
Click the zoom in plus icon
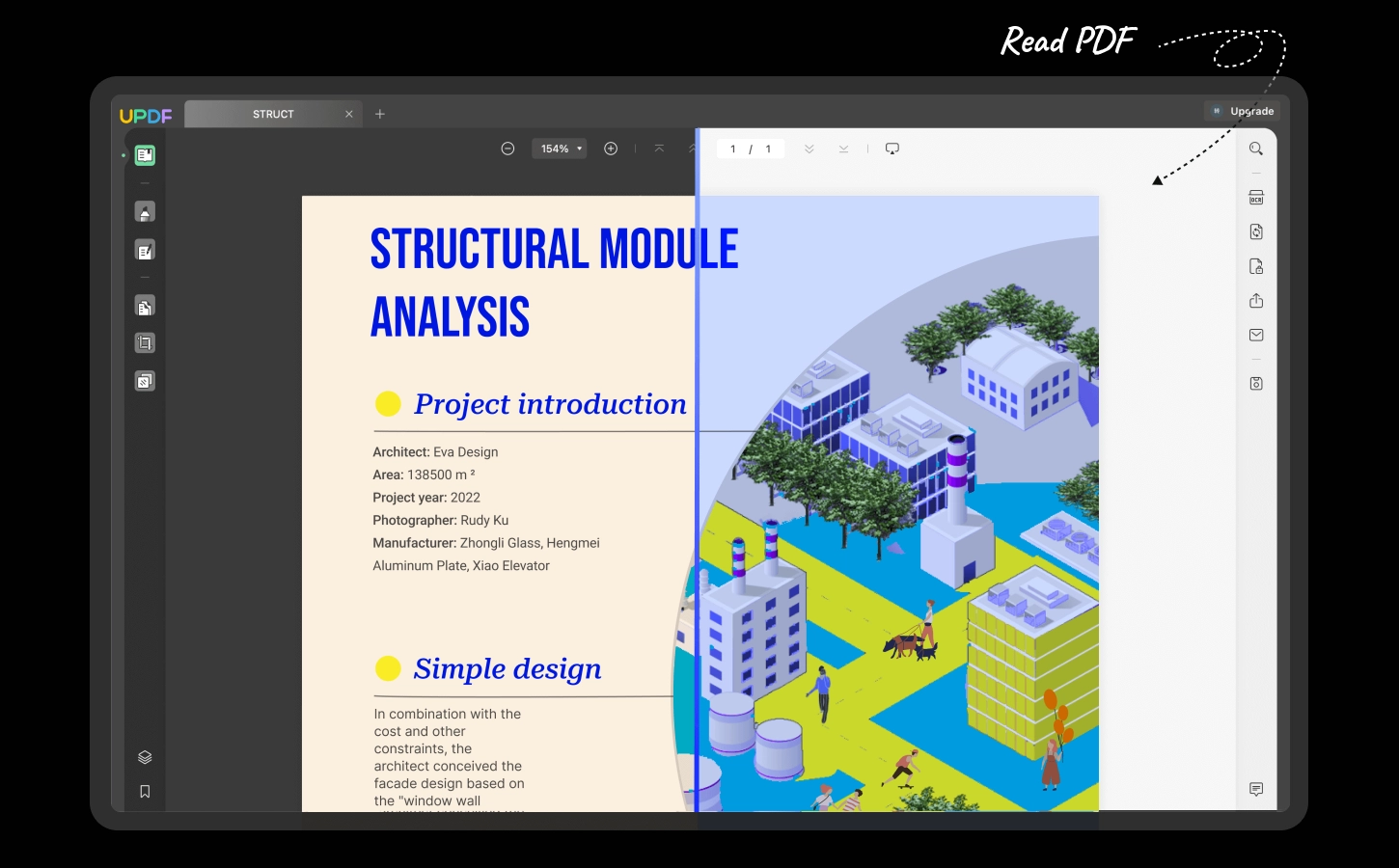coord(611,149)
